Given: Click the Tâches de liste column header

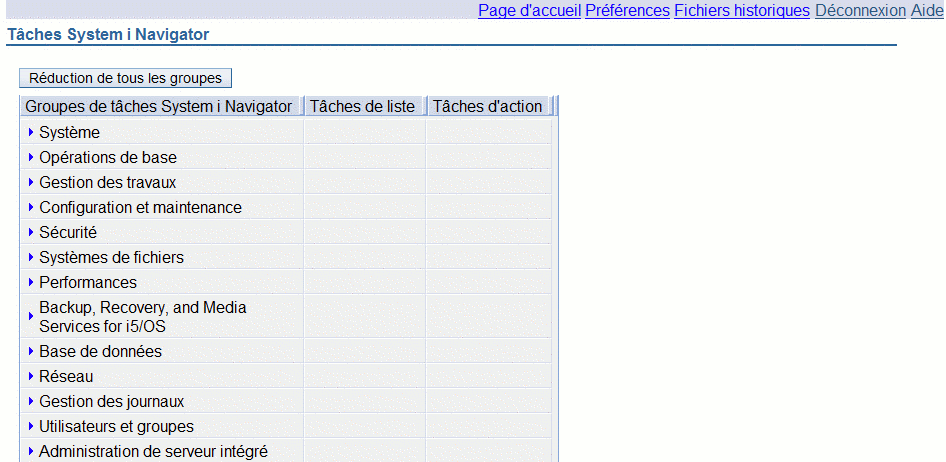Looking at the screenshot, I should coord(365,106).
